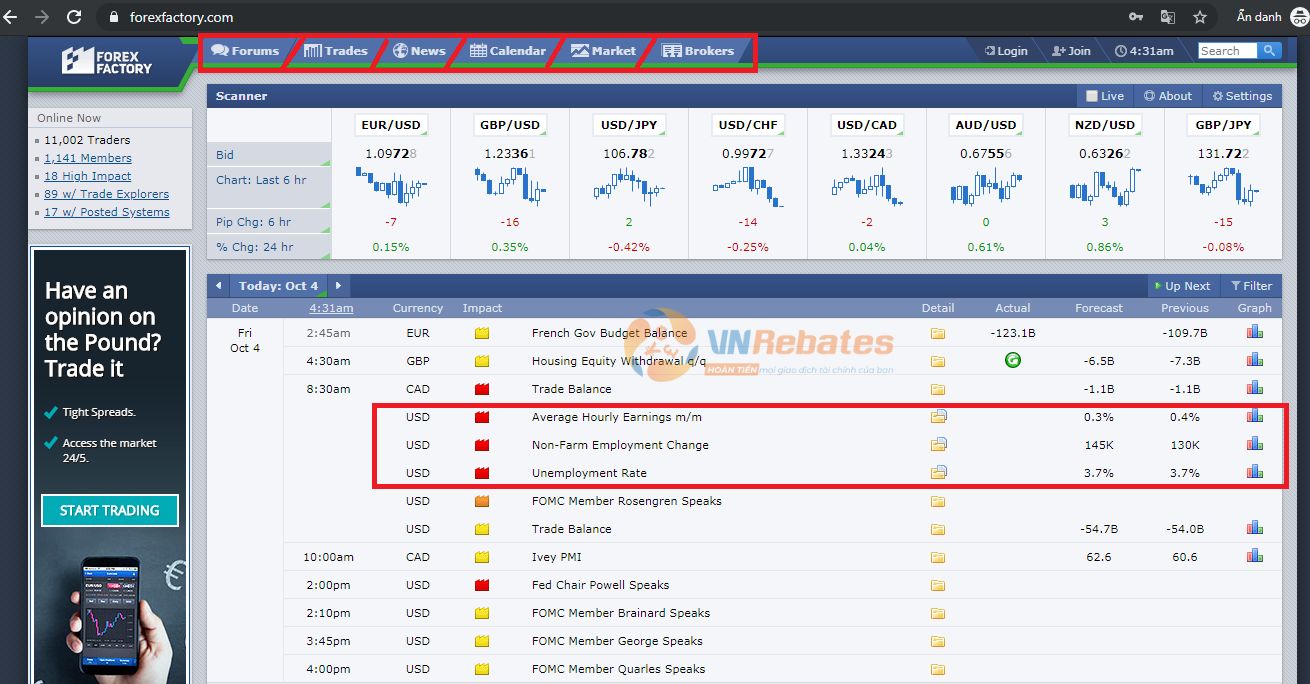Open the Trades tab

pos(336,51)
